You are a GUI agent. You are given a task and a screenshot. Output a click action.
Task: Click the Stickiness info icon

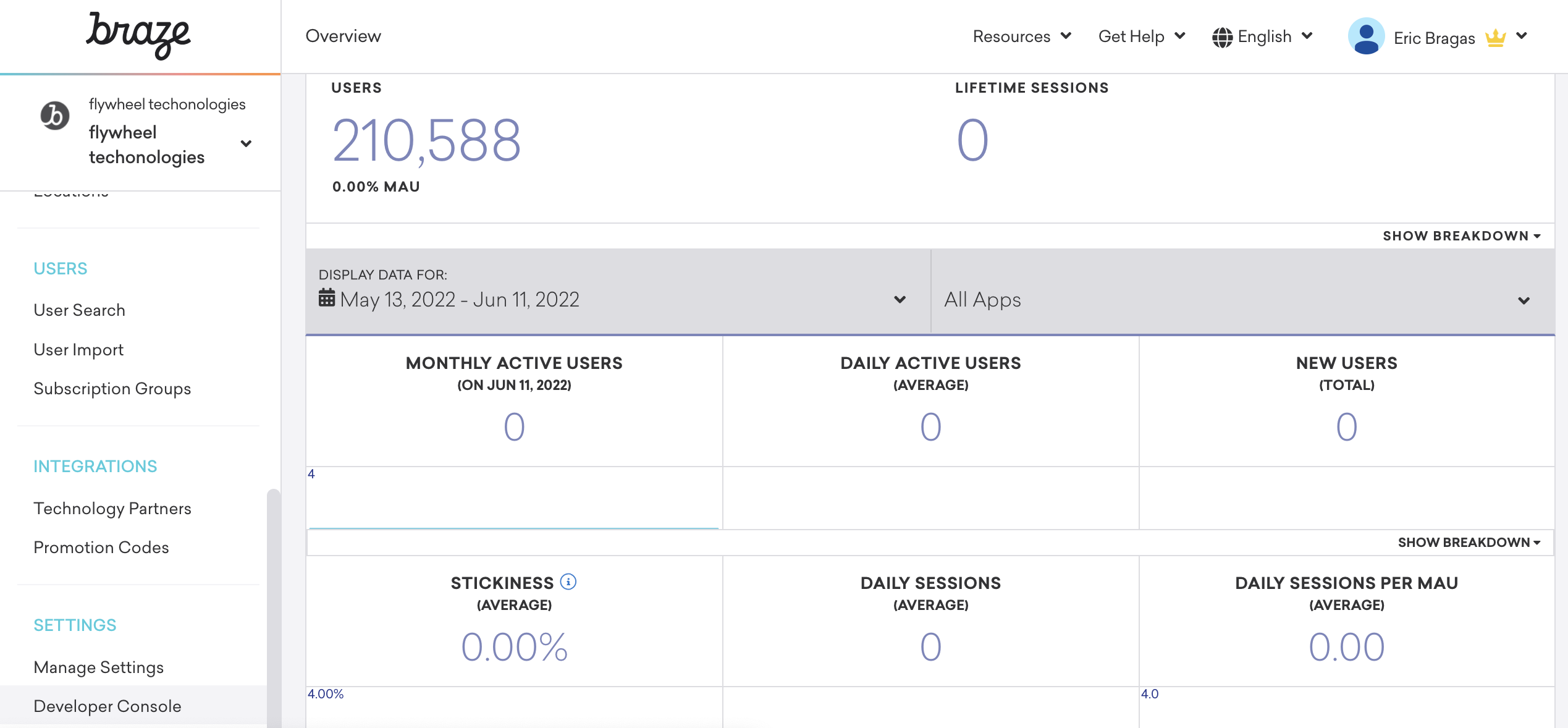click(568, 582)
